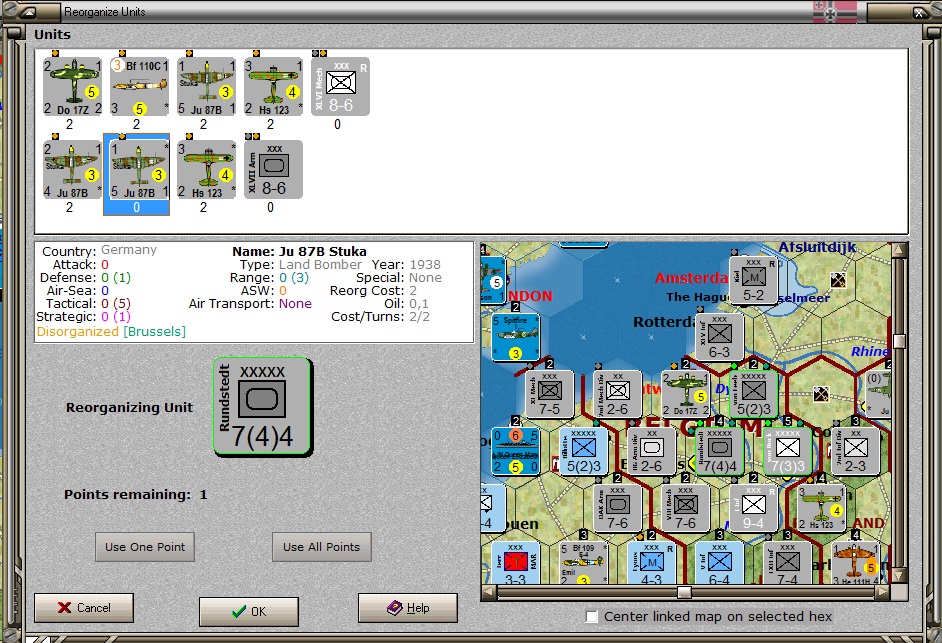Screen dimensions: 942x643
Task: Click the large Rundstedt 7(4)4 reorganizing counter
Action: (263, 407)
